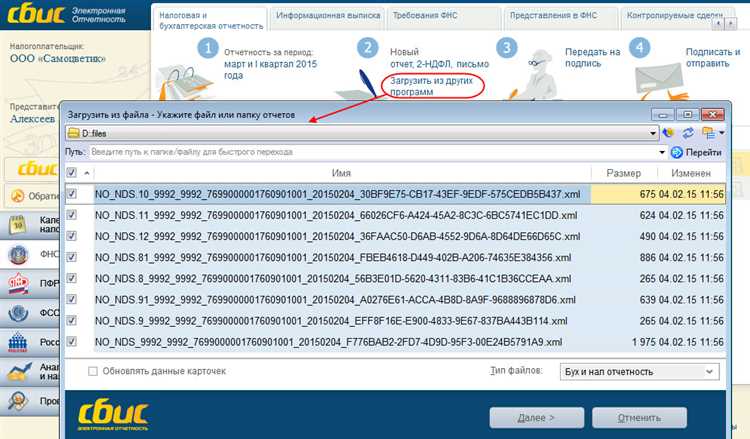Open the Требования ФНС tab

425,15
